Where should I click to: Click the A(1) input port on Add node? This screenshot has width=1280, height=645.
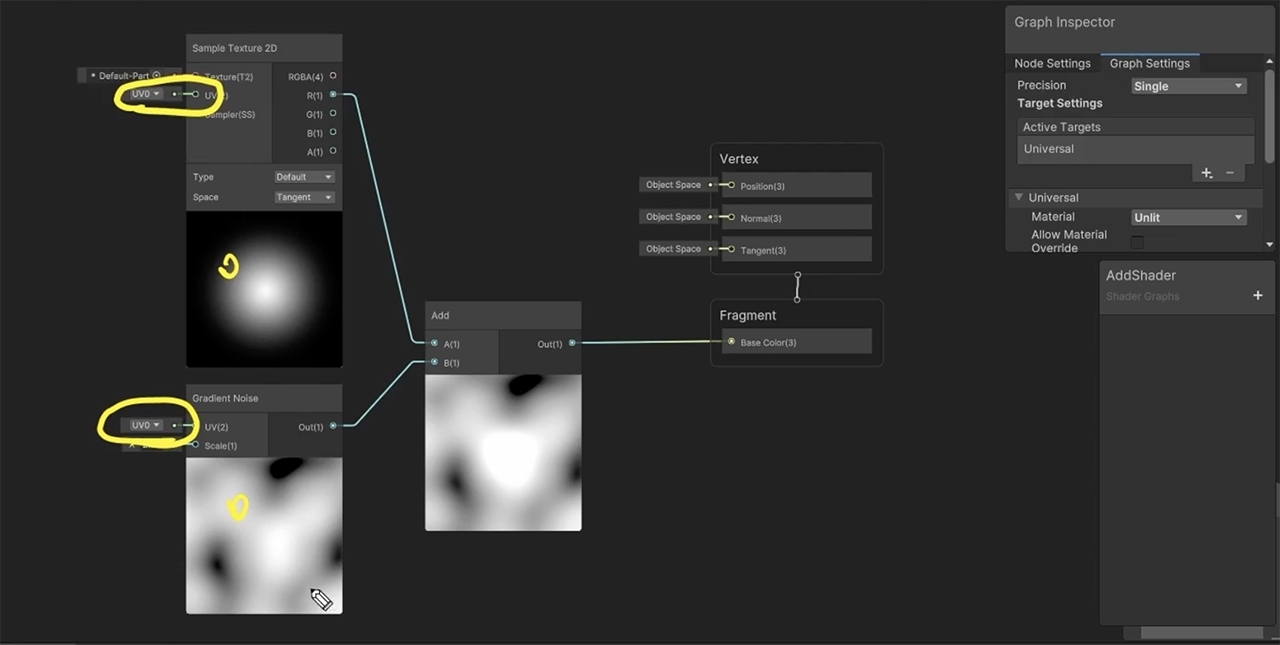434,343
